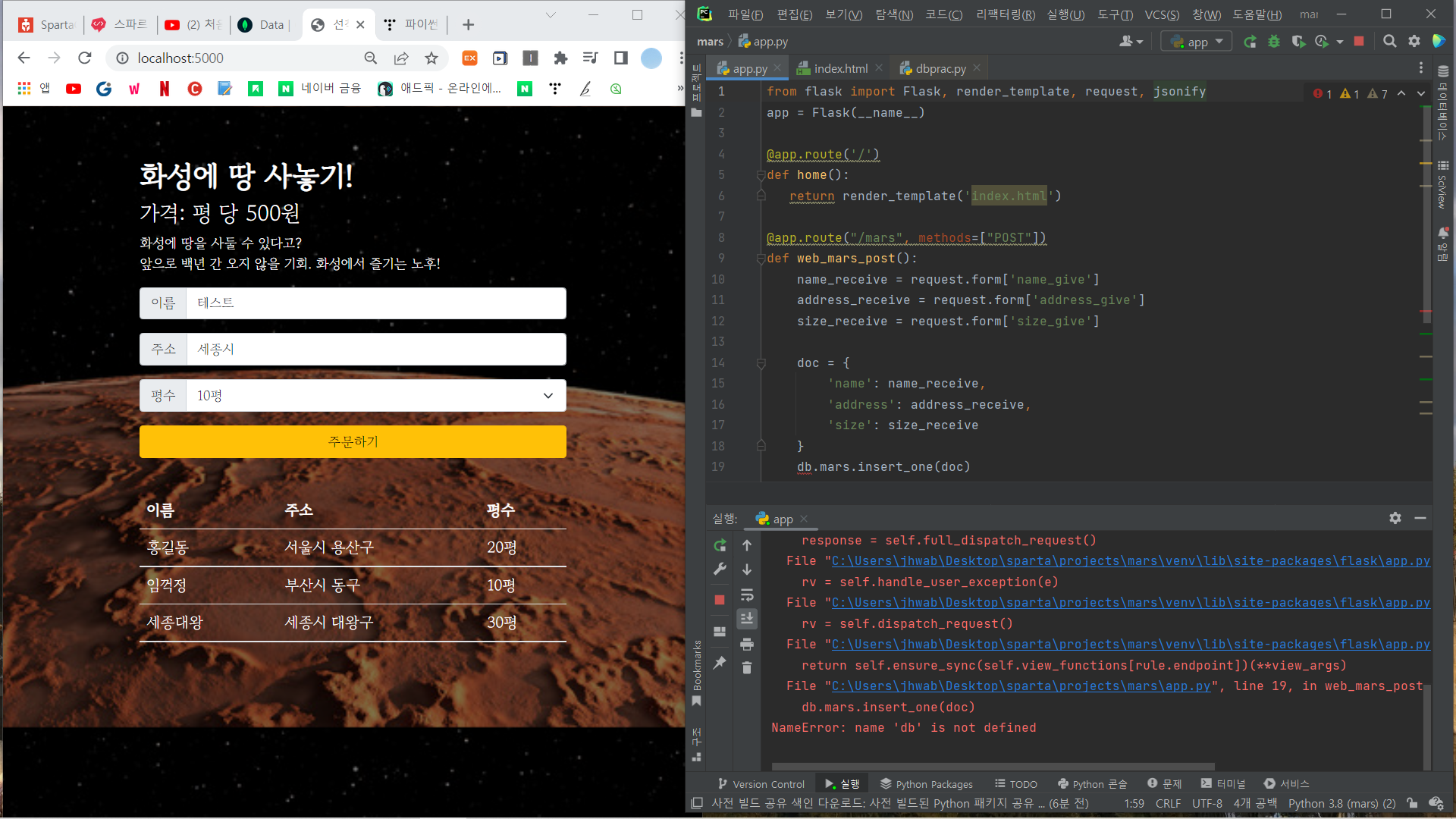Image resolution: width=1456 pixels, height=819 pixels.
Task: Rerun the app run configuration from the main toolbar
Action: coord(1250,42)
